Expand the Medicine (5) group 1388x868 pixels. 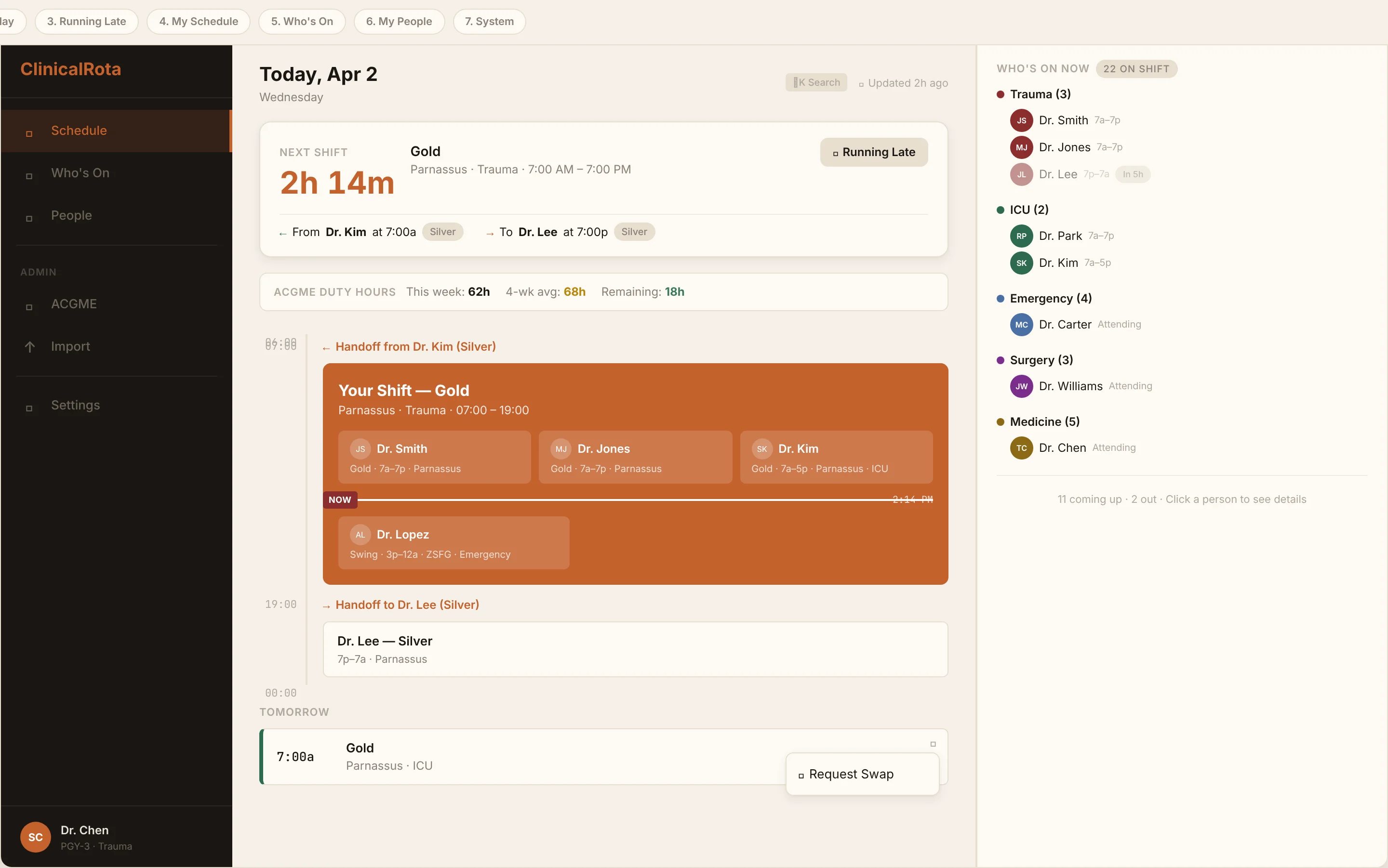pos(1044,422)
